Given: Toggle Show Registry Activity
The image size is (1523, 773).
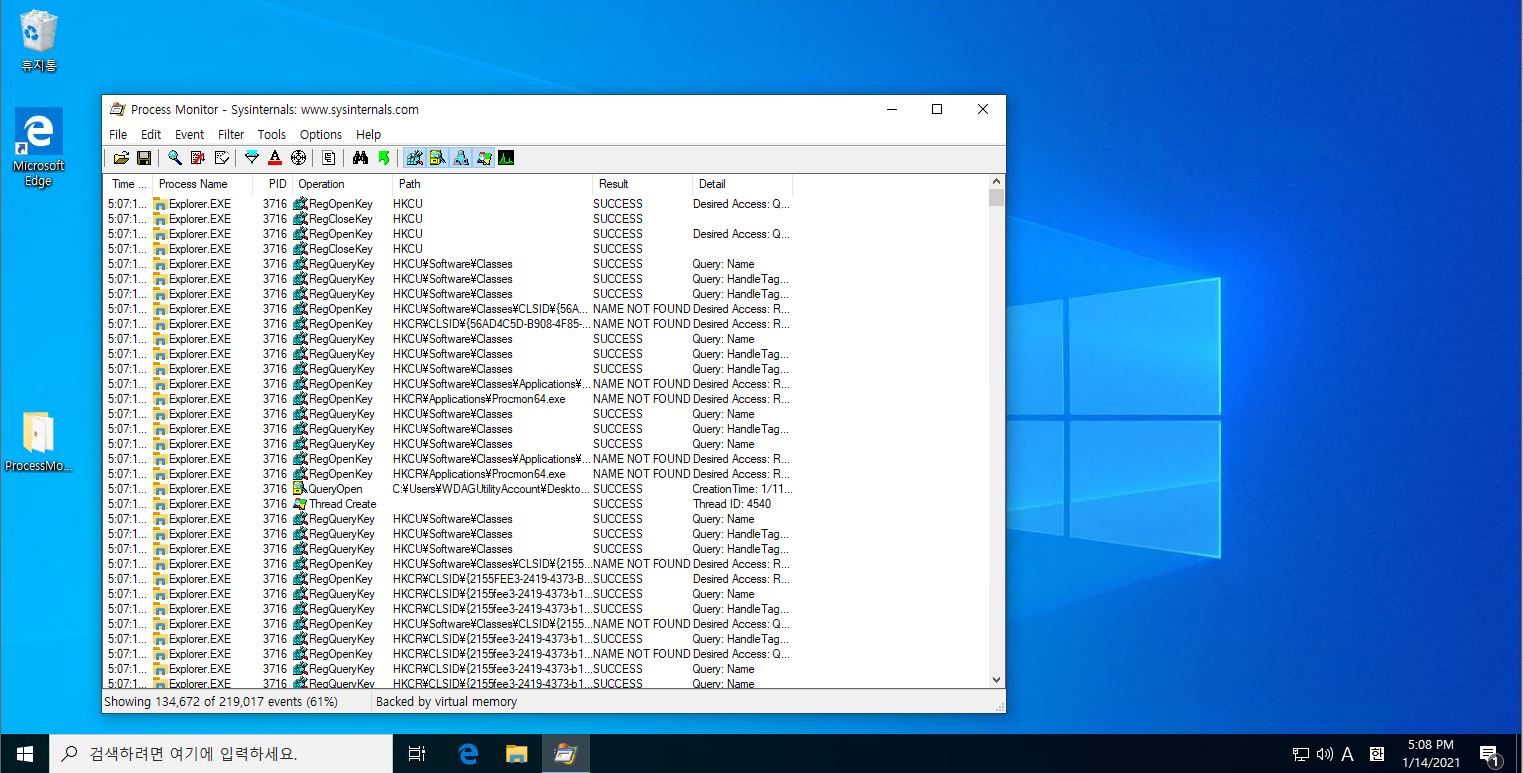Looking at the screenshot, I should 414,158.
